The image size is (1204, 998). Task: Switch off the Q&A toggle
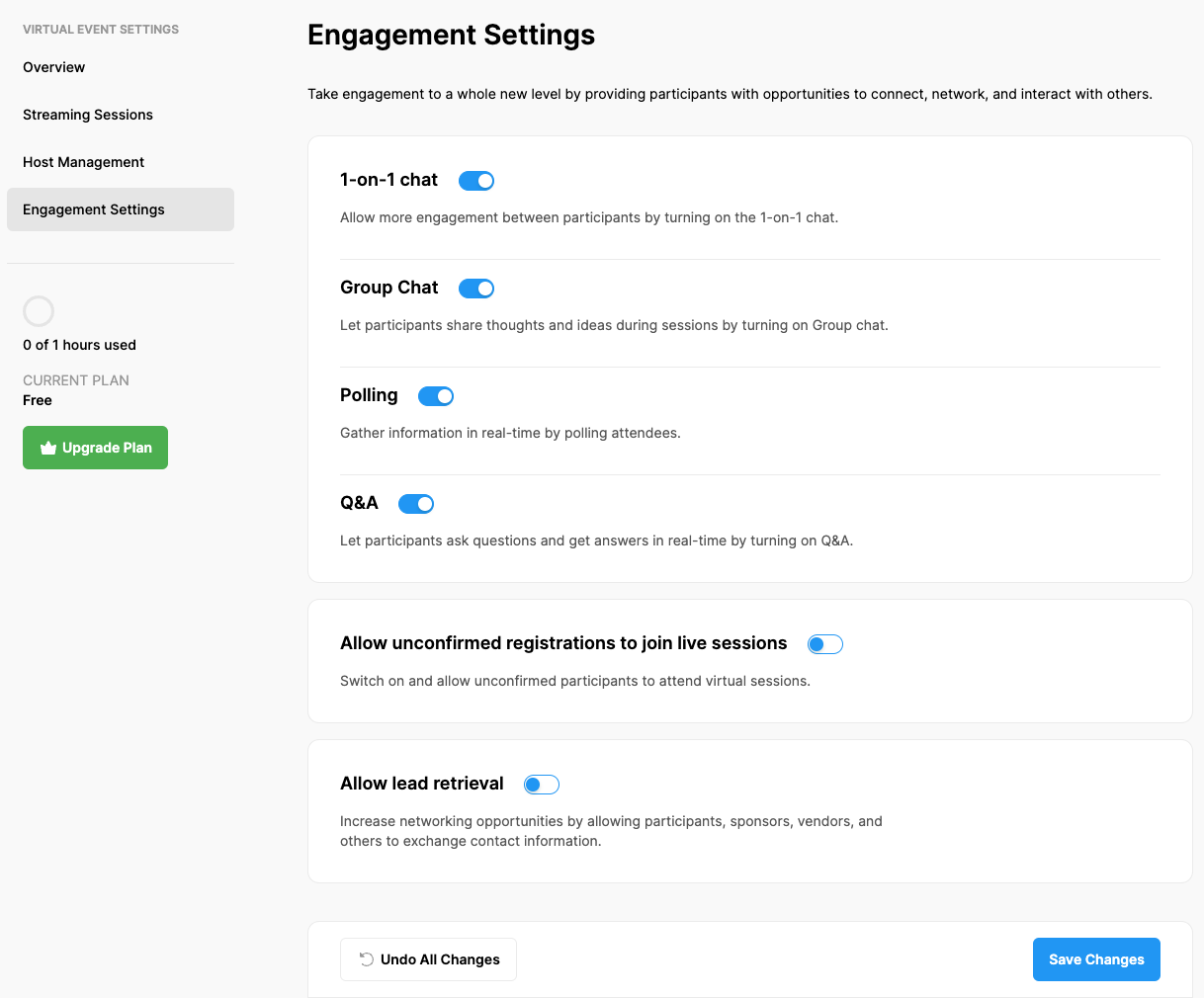click(416, 504)
